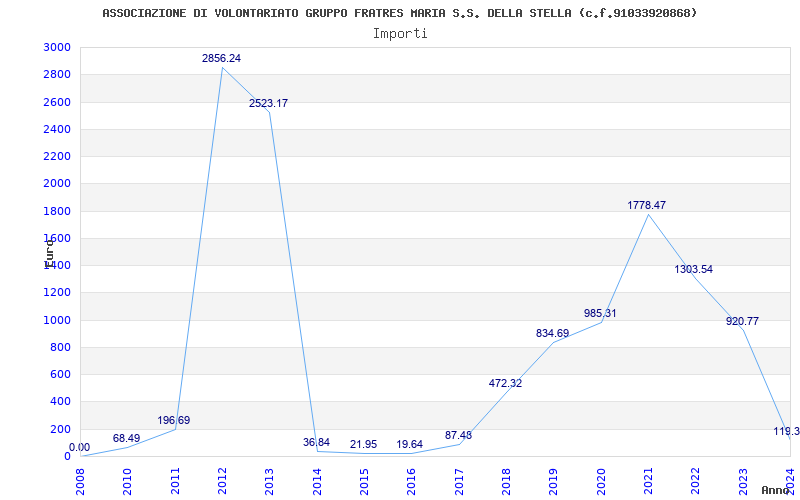Click the 2023 x-axis year label
The image size is (800, 500).
click(743, 481)
